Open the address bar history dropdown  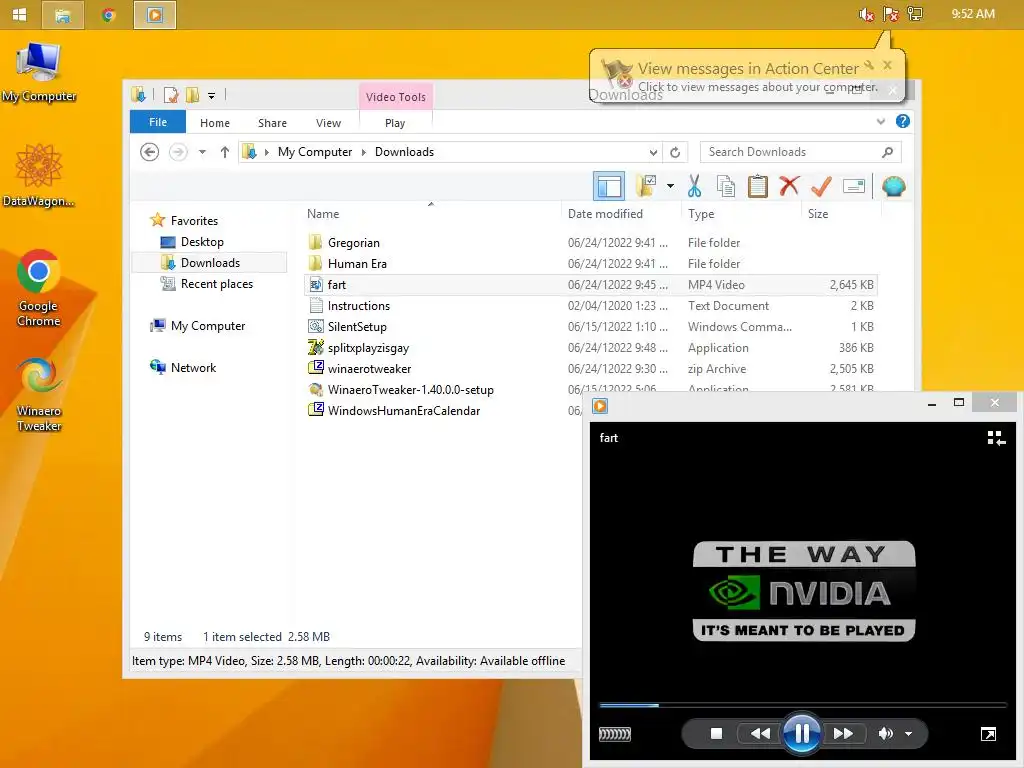[653, 152]
